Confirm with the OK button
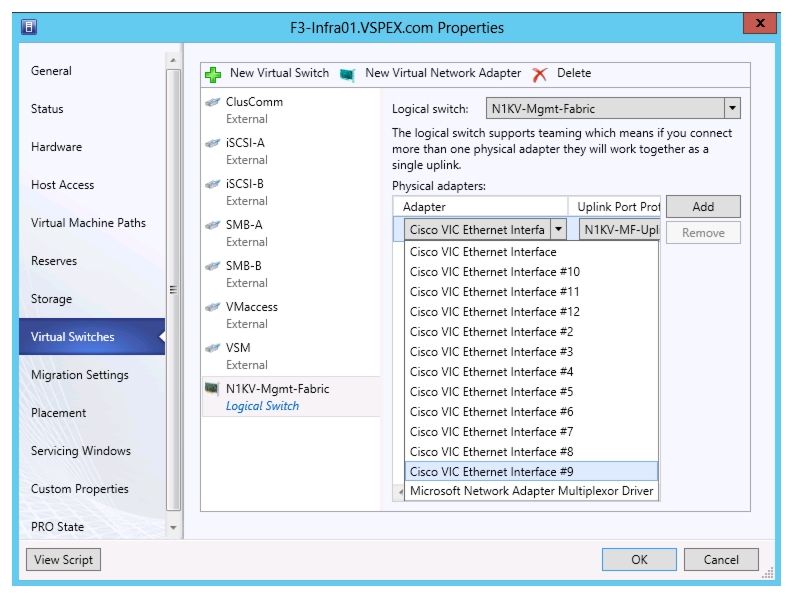This screenshot has height=599, width=794. point(639,560)
